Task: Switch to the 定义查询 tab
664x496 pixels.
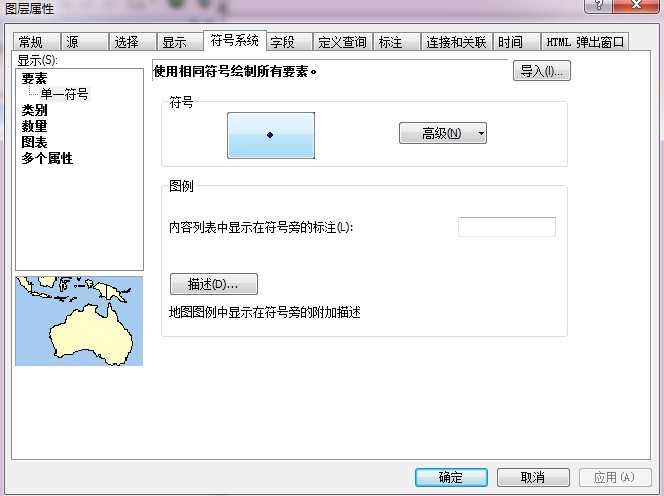Action: (342, 42)
